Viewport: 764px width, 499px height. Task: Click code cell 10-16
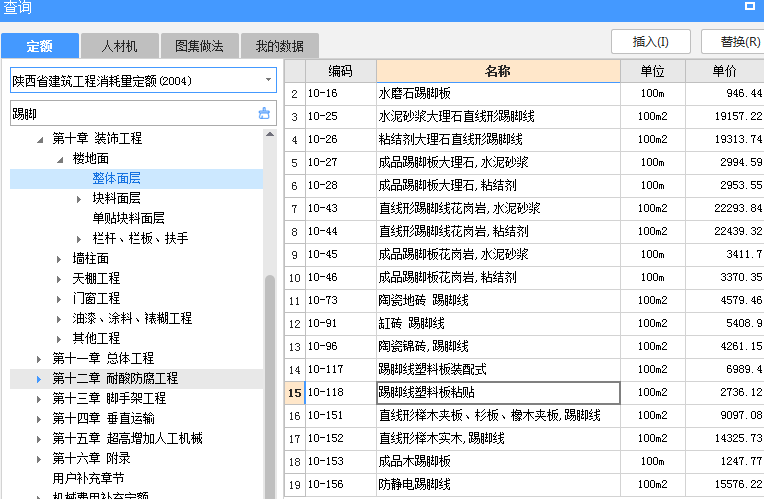point(341,94)
